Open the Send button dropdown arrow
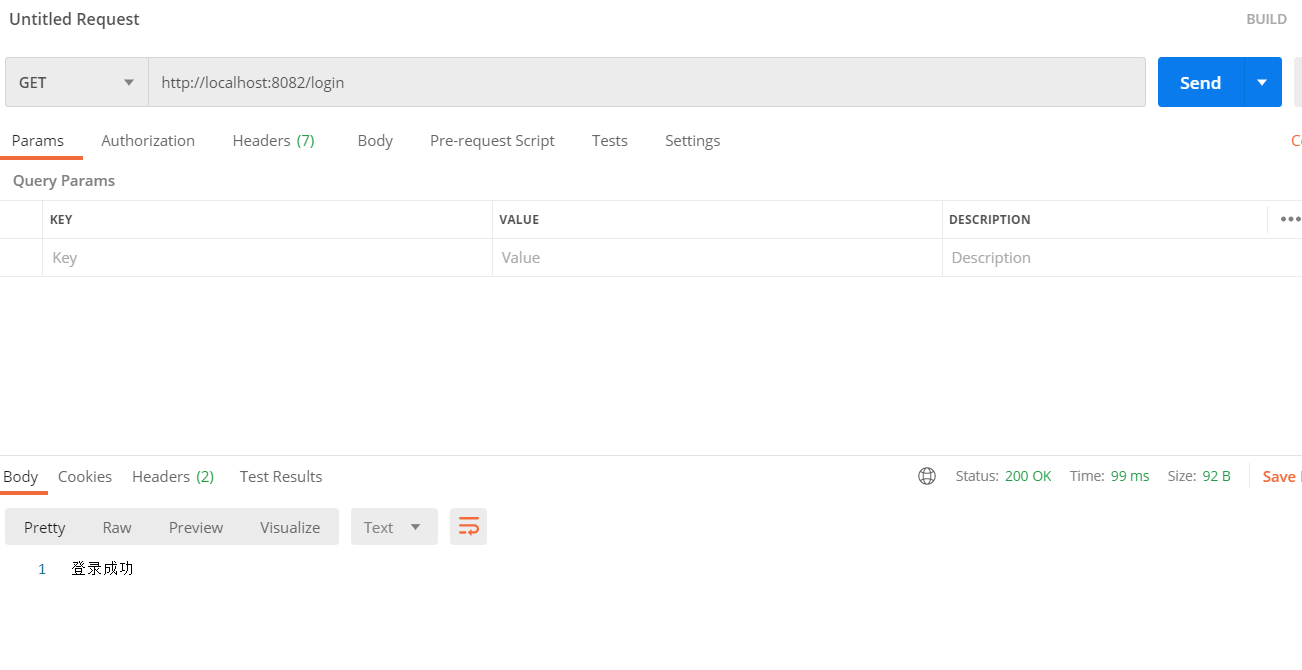This screenshot has height=670, width=1302. pos(1262,82)
